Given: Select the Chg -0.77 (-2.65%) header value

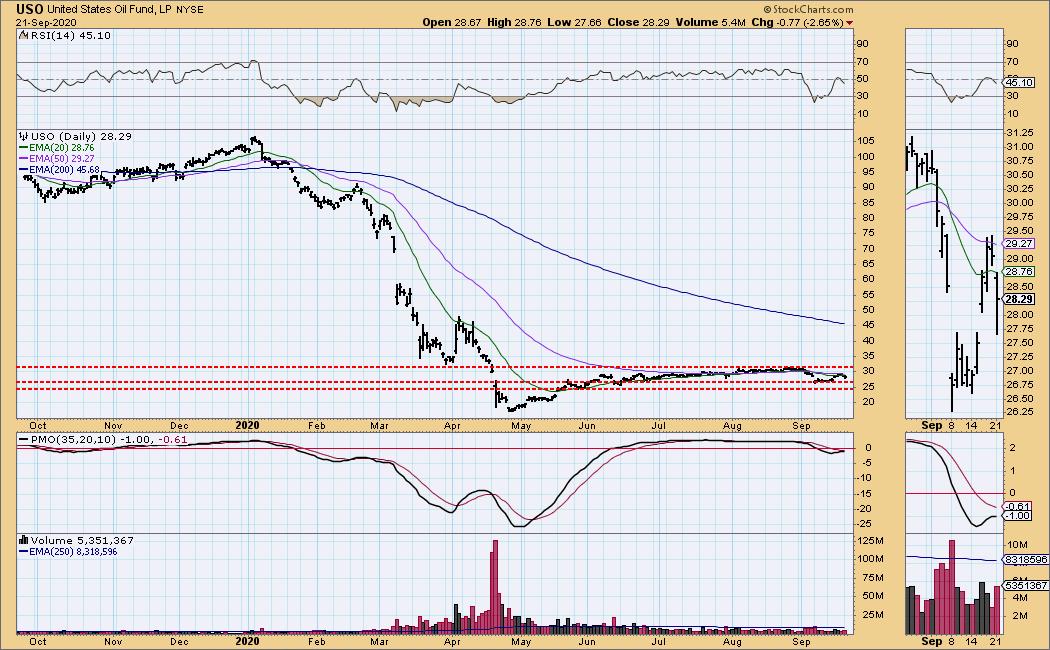Looking at the screenshot, I should [798, 22].
